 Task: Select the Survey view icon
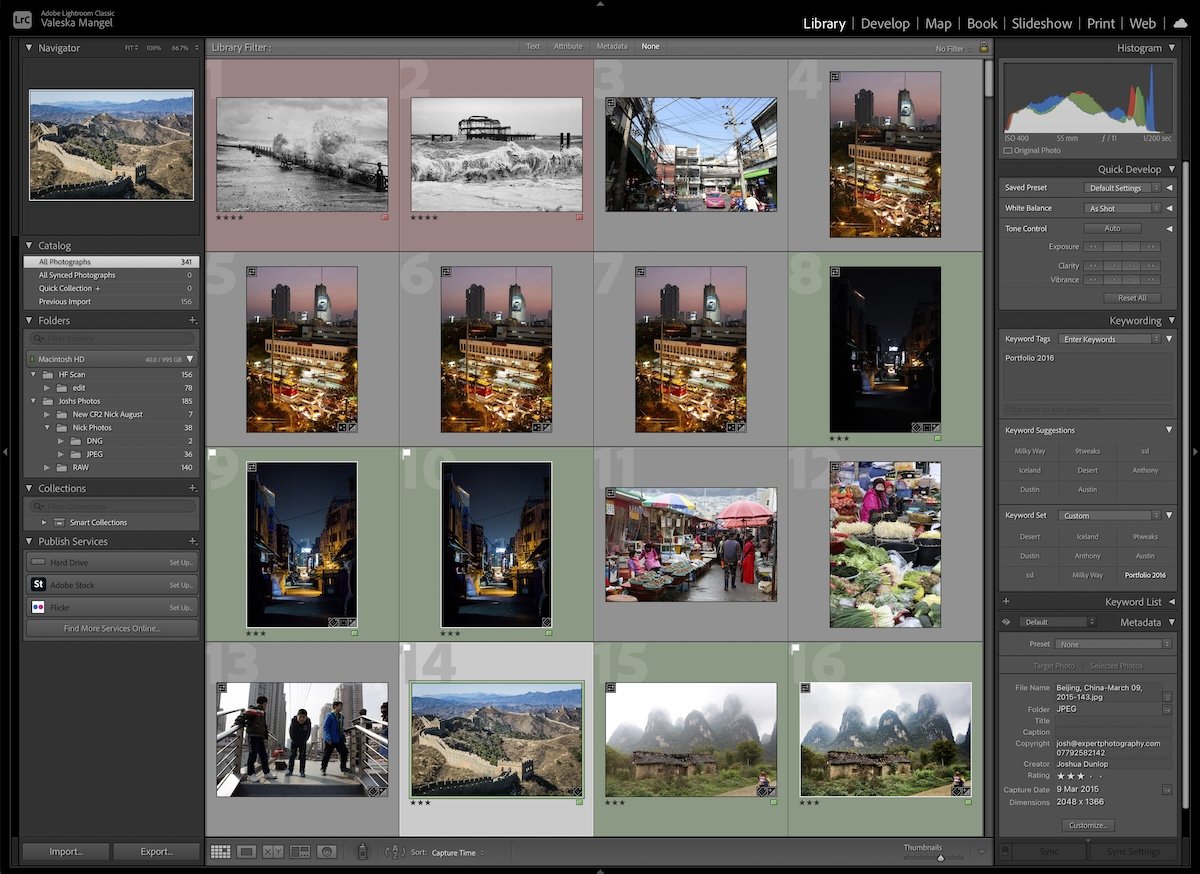pyautogui.click(x=299, y=852)
